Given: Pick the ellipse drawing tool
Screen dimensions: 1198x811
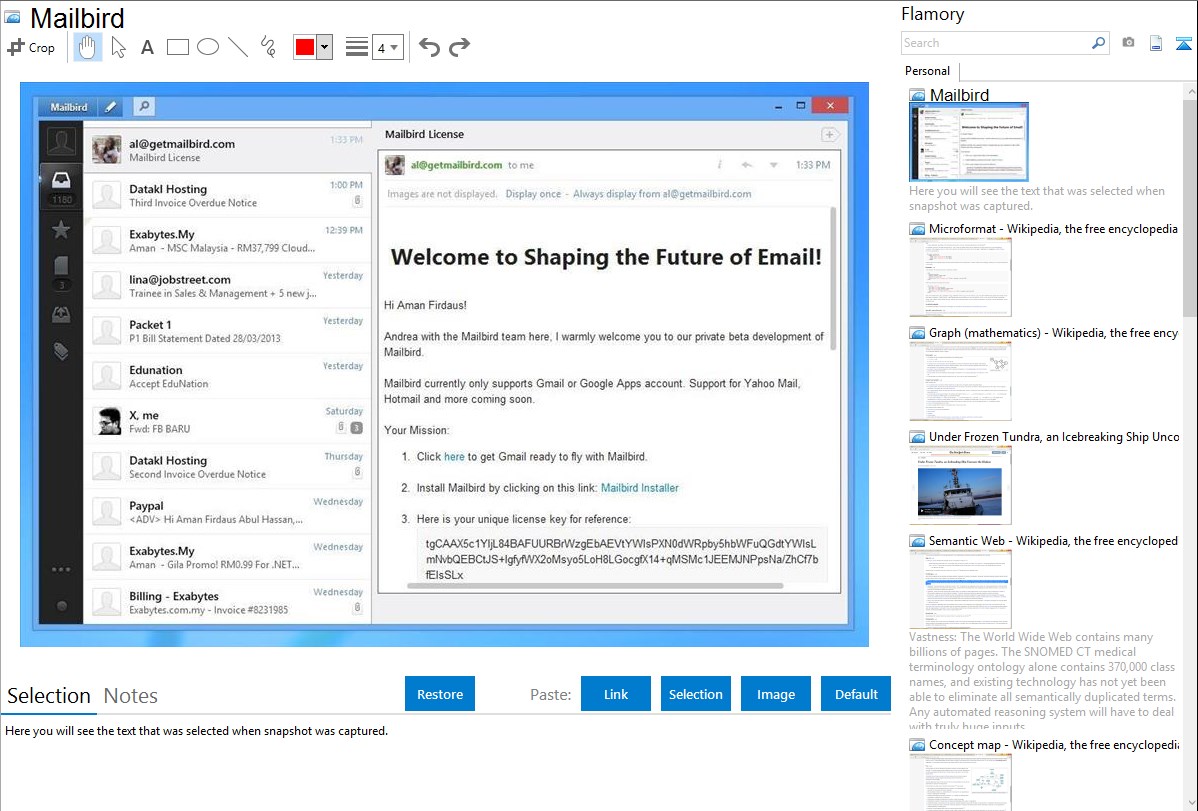Looking at the screenshot, I should coord(208,47).
